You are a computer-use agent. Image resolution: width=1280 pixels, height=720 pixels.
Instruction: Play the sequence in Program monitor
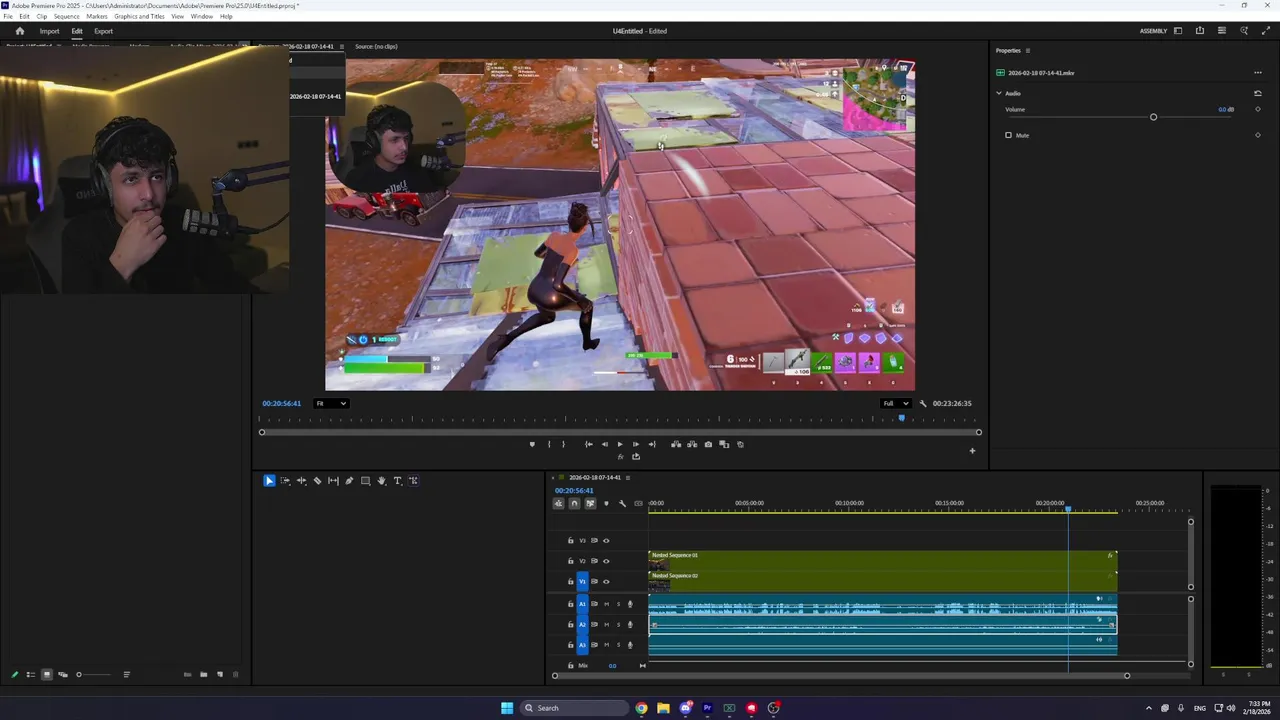(620, 444)
